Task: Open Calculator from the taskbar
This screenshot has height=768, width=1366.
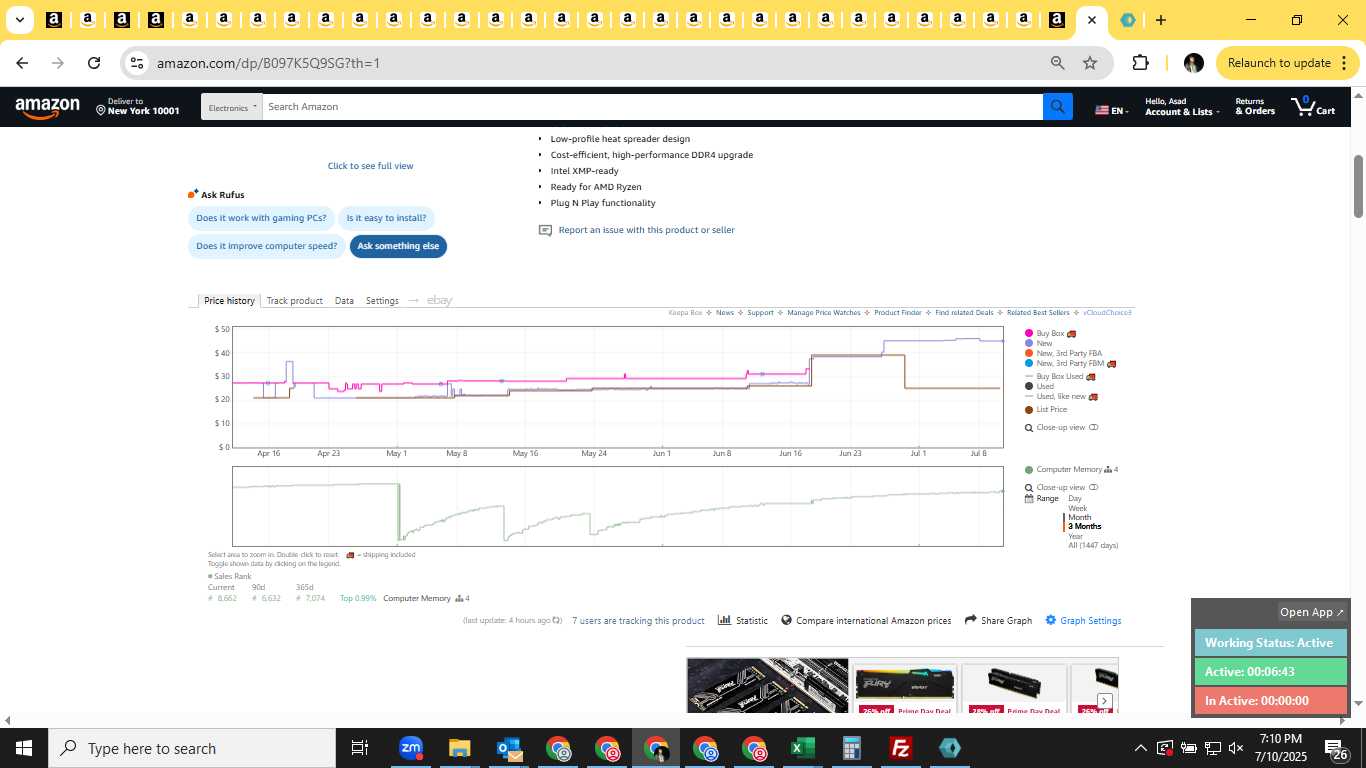Action: click(851, 748)
